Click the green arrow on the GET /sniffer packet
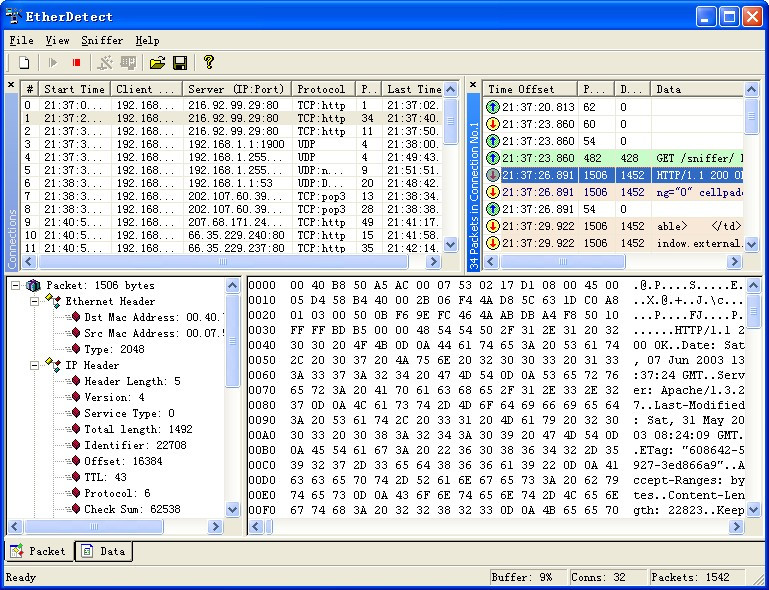Viewport: 769px width, 590px height. [493, 158]
